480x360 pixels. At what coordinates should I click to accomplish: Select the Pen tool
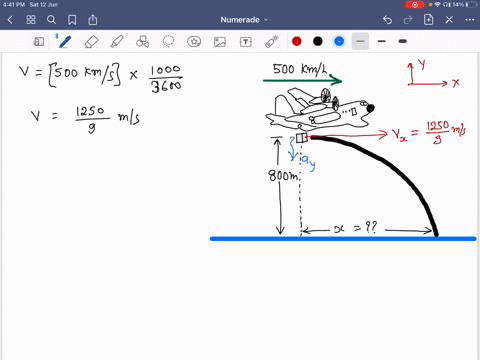point(64,42)
